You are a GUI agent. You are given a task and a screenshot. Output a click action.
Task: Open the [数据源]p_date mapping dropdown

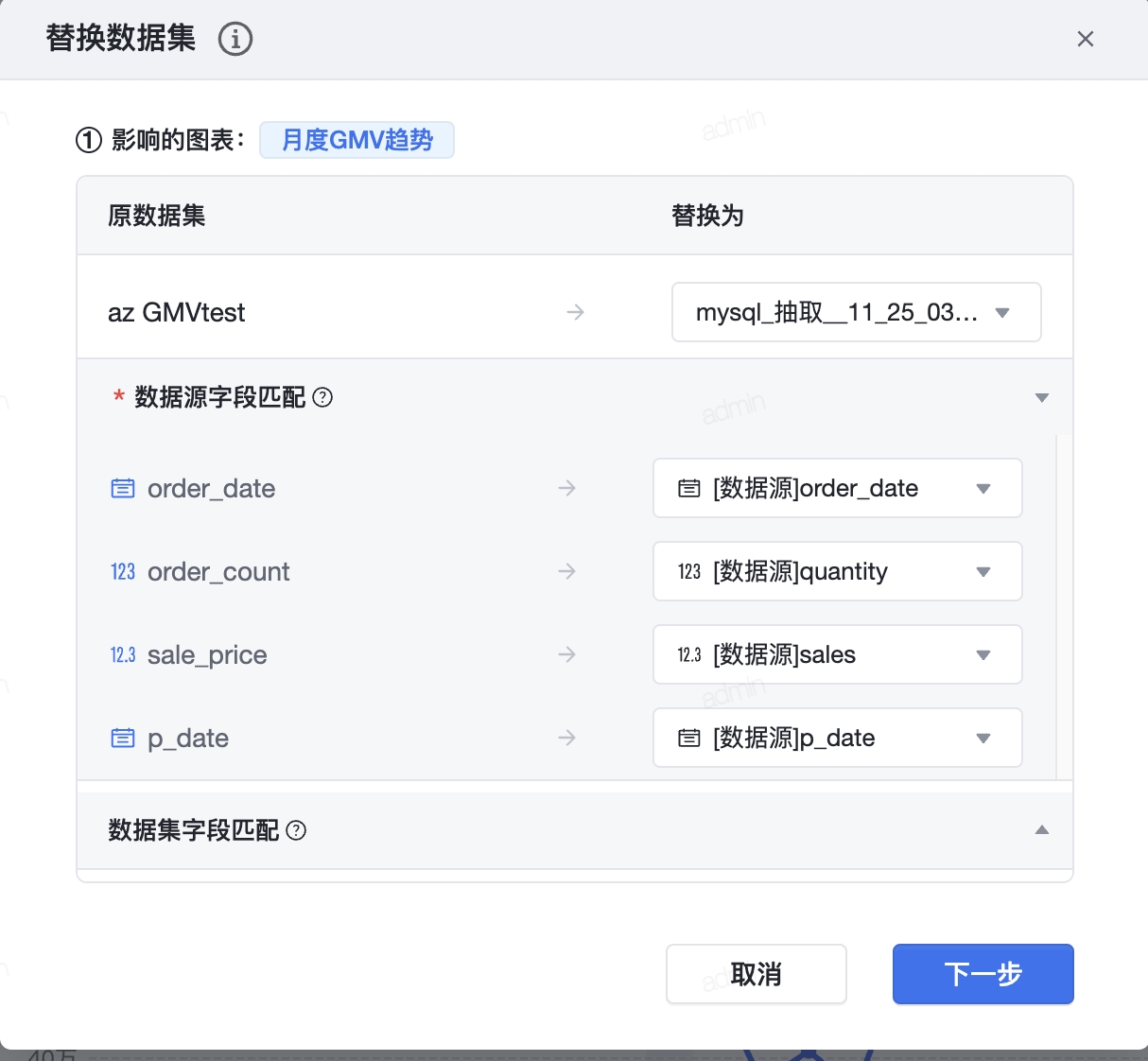click(837, 739)
